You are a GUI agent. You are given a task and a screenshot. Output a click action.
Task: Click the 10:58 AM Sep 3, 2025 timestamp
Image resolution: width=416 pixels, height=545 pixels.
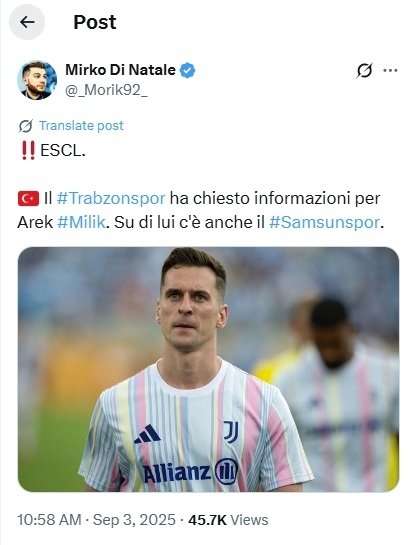[x=96, y=520]
